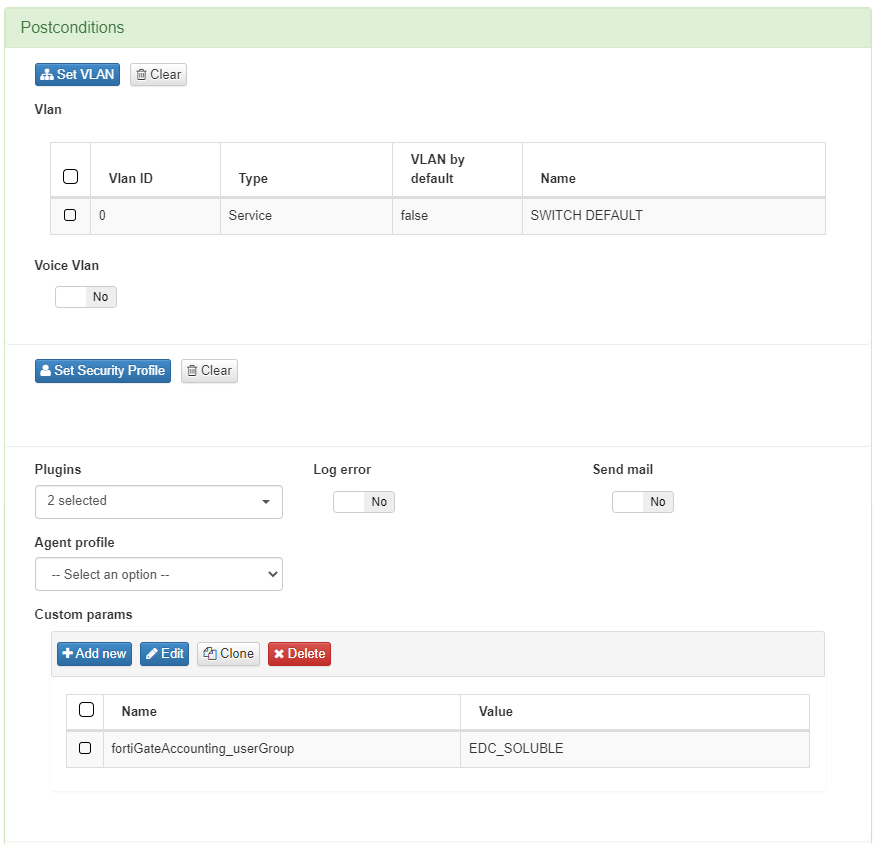
Task: Select all rows in Vlan table
Action: pyautogui.click(x=70, y=177)
